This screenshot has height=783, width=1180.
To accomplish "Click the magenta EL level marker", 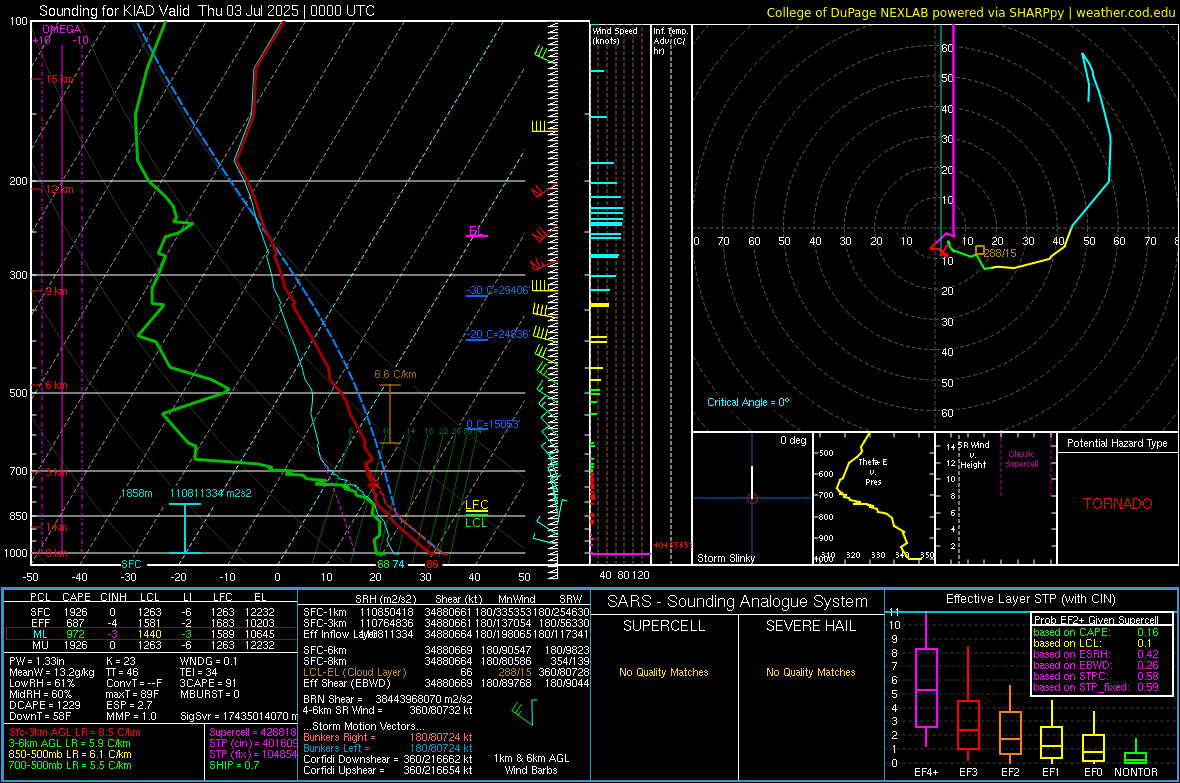I will click(476, 232).
